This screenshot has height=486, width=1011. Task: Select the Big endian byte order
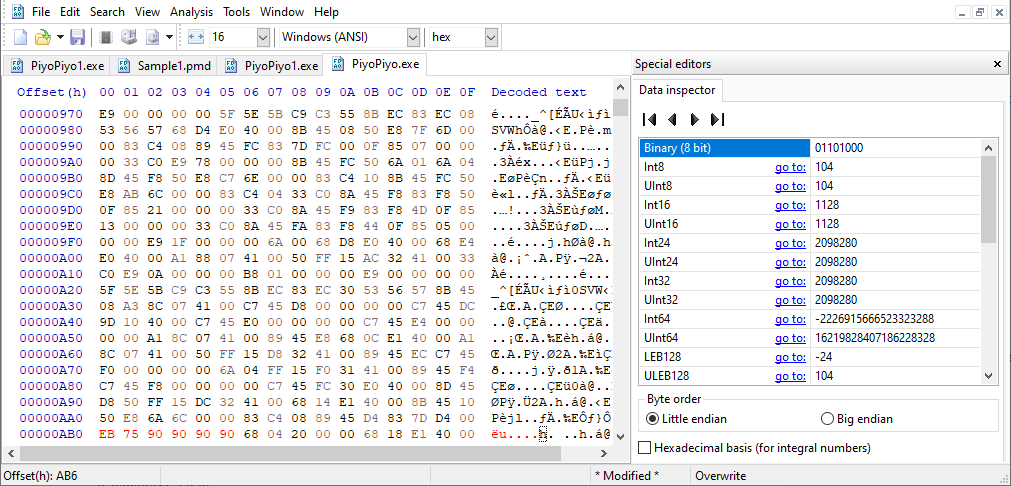click(827, 419)
